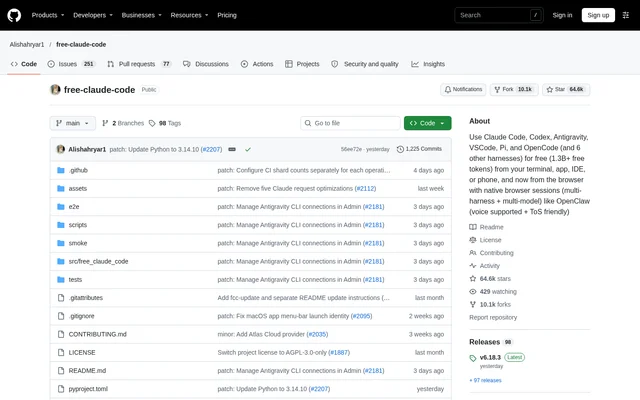Viewport: 640px width, 400px height.
Task: Go to the Pricing page
Action: pyautogui.click(x=227, y=15)
